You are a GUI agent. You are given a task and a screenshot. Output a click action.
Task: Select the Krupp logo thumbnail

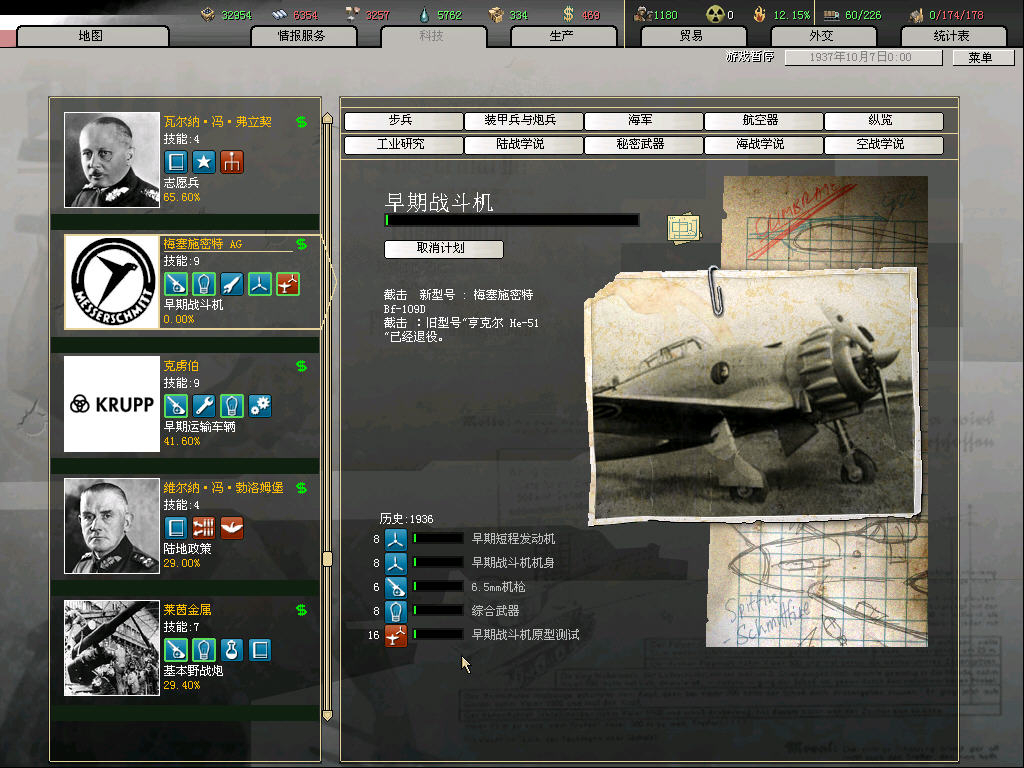[112, 404]
